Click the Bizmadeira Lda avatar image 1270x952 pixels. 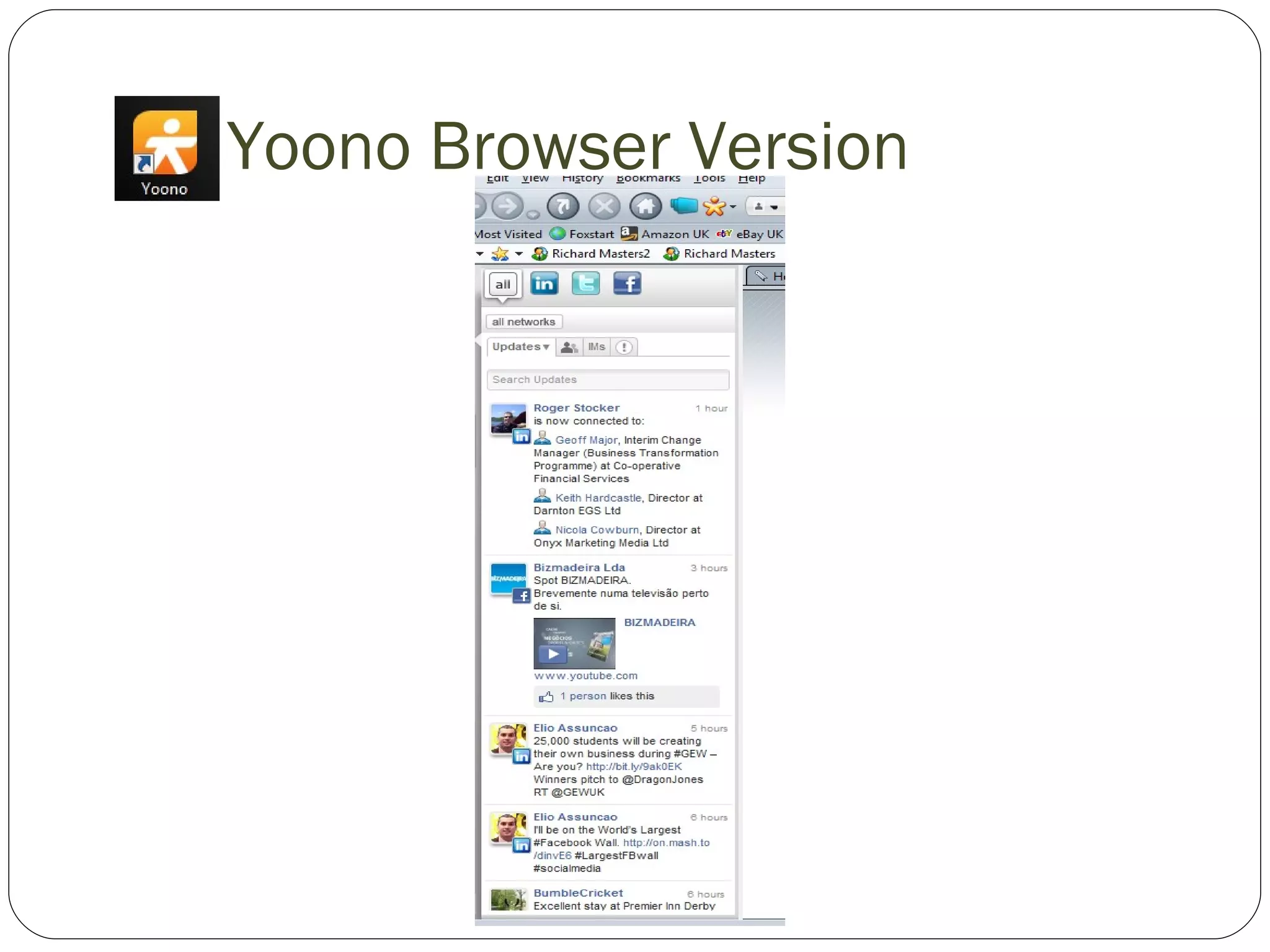pyautogui.click(x=508, y=580)
